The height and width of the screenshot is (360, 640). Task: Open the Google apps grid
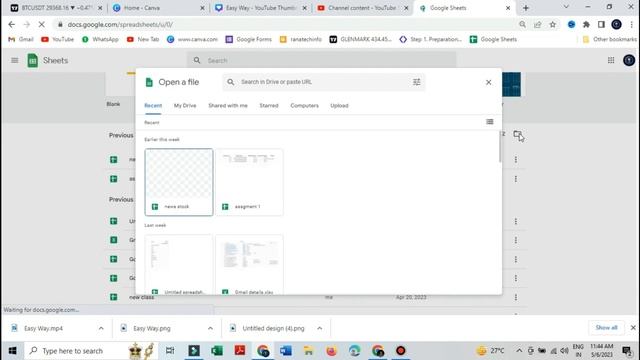pyautogui.click(x=611, y=60)
